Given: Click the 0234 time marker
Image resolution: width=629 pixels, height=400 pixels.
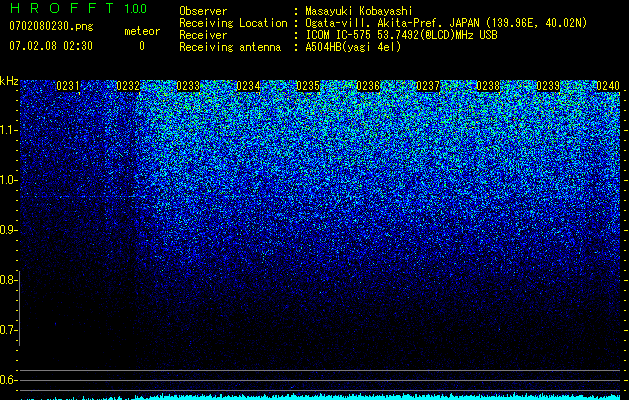Looking at the screenshot, I should (248, 86).
